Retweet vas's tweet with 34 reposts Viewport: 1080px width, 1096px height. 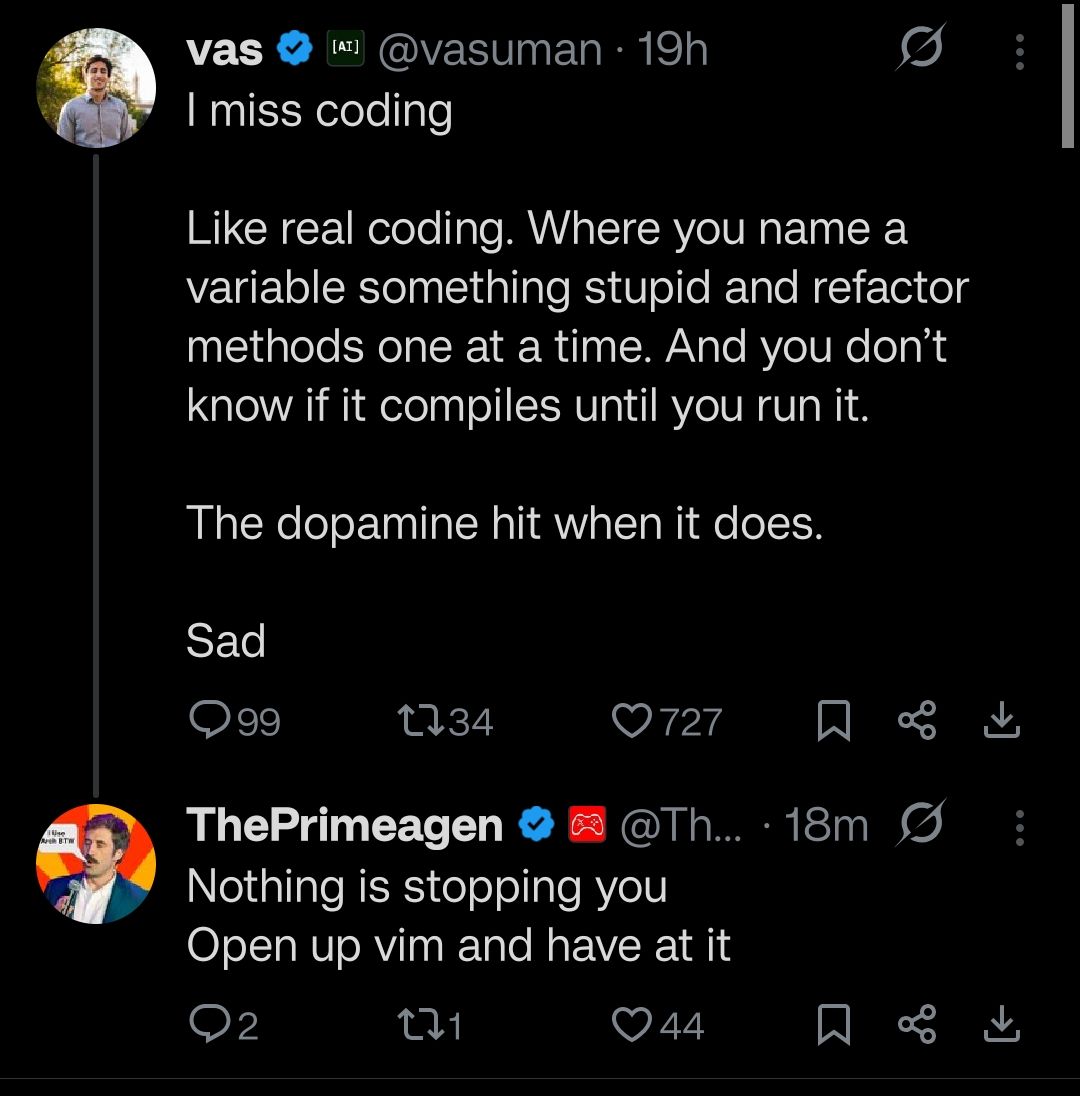pyautogui.click(x=416, y=720)
